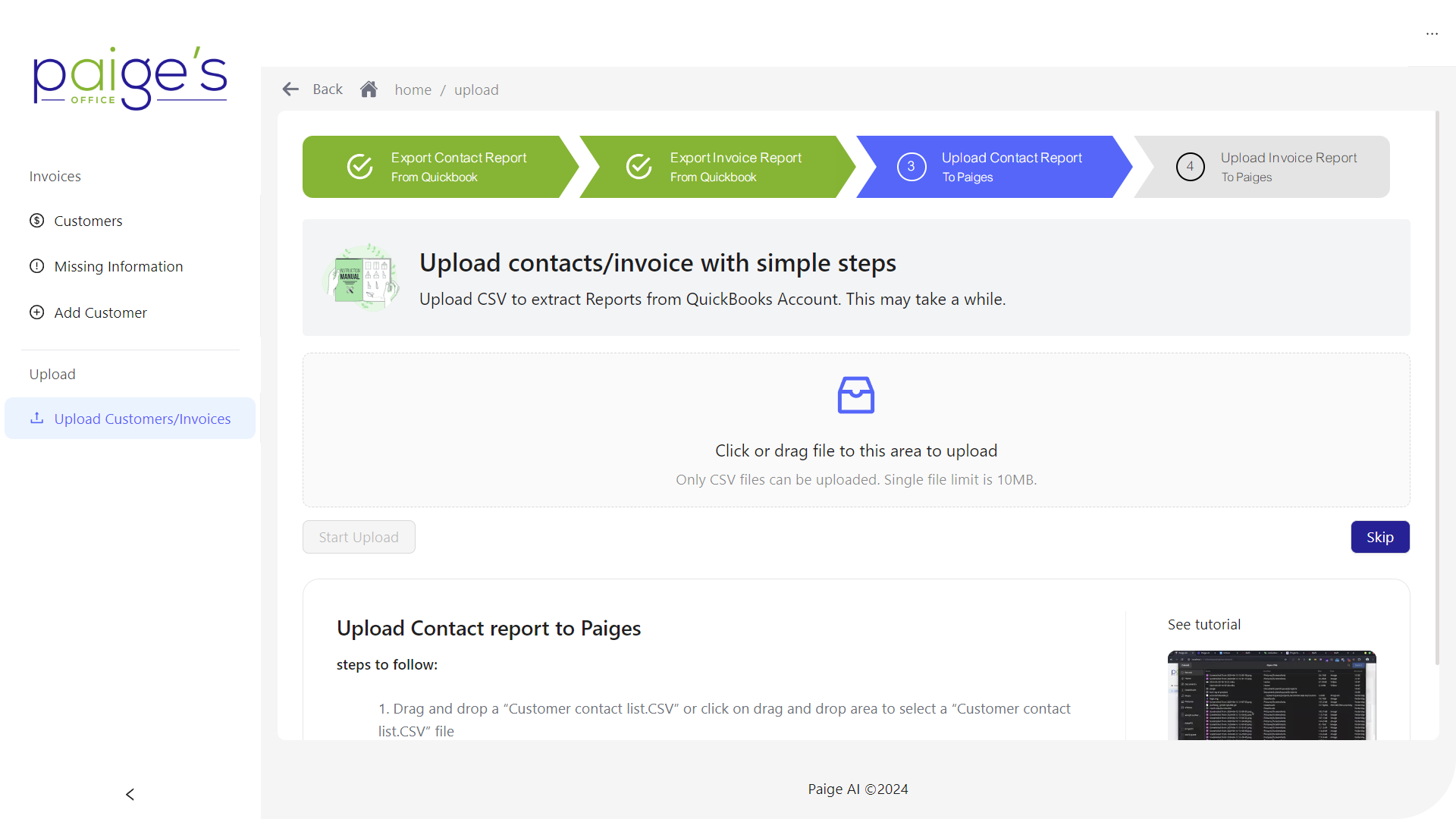Screen dimensions: 1456x819
Task: Open the upload breadcrumb item
Action: (476, 89)
